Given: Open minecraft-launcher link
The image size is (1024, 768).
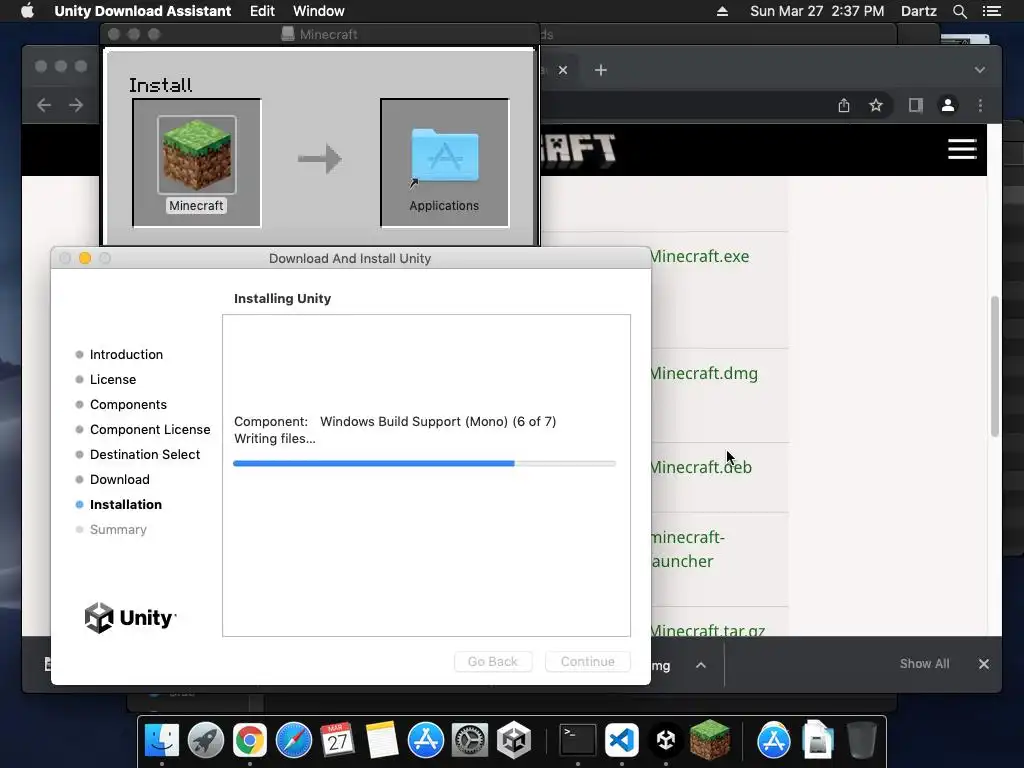Looking at the screenshot, I should [688, 549].
